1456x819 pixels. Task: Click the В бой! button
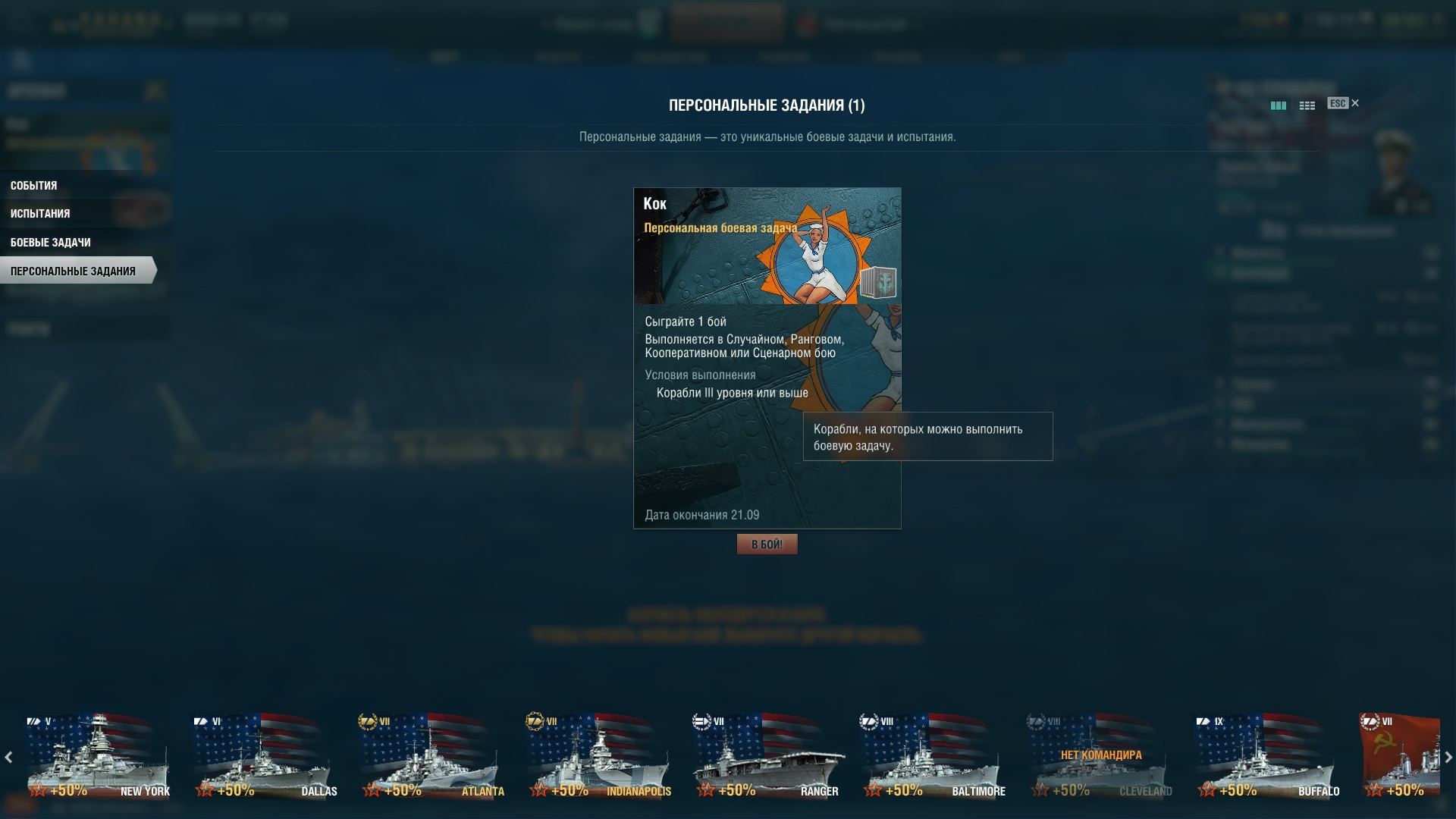(767, 544)
